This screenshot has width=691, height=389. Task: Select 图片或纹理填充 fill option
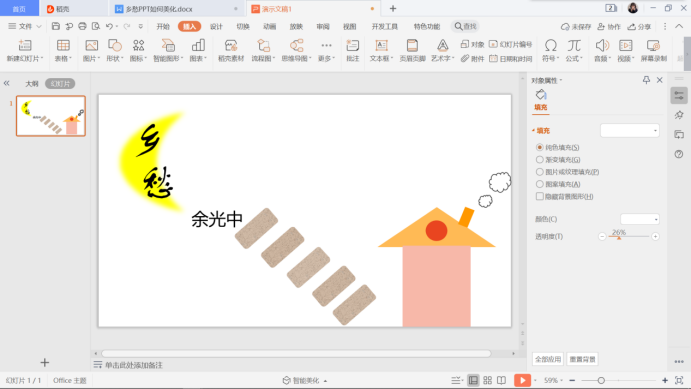[x=539, y=172]
